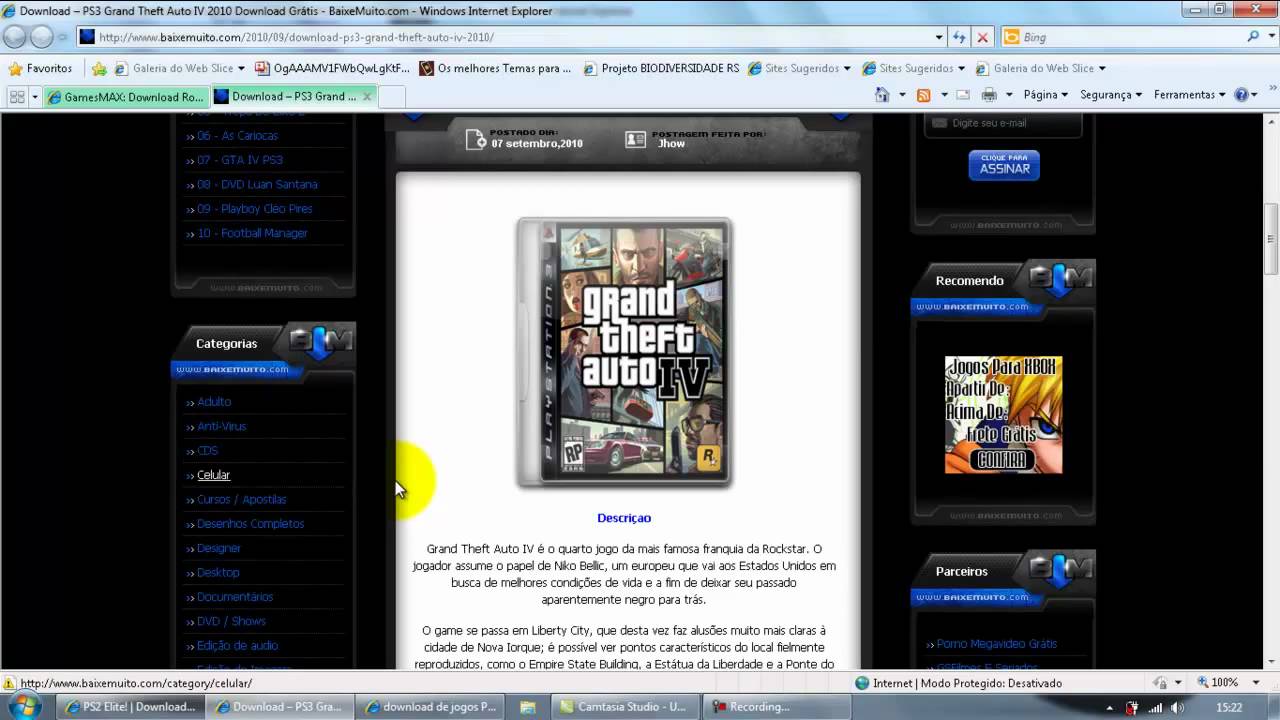Open Quick Tabs list dropdown arrow

(35, 96)
